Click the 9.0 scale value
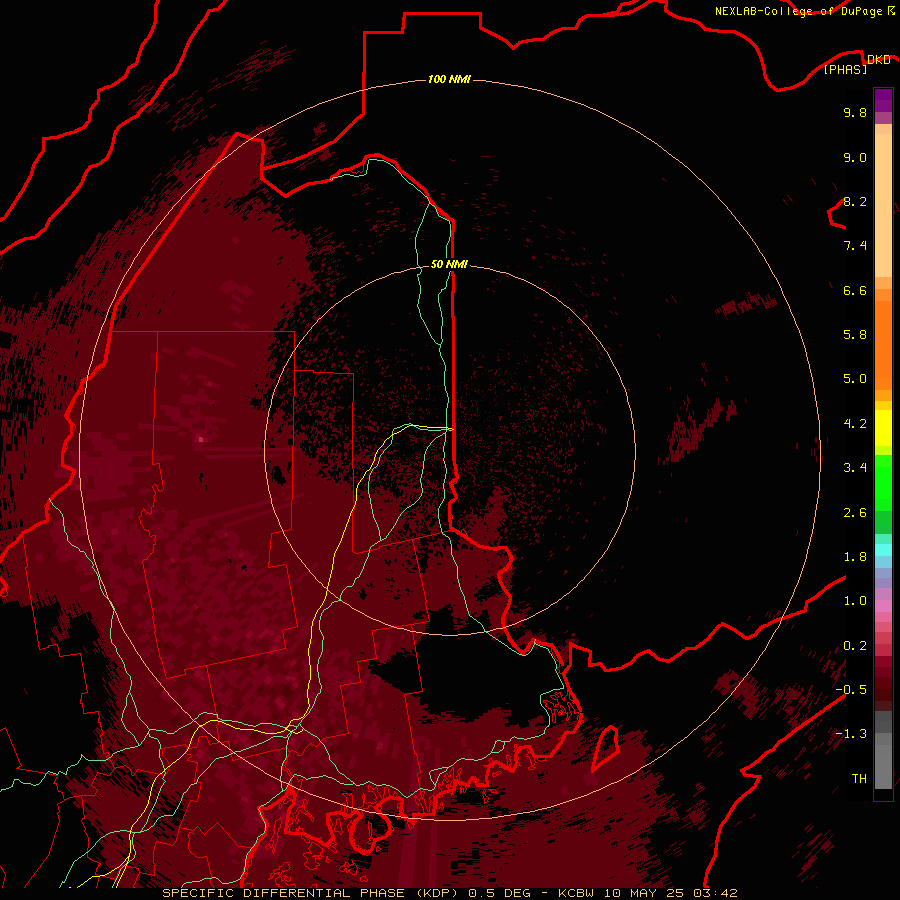900x900 pixels. 855,157
